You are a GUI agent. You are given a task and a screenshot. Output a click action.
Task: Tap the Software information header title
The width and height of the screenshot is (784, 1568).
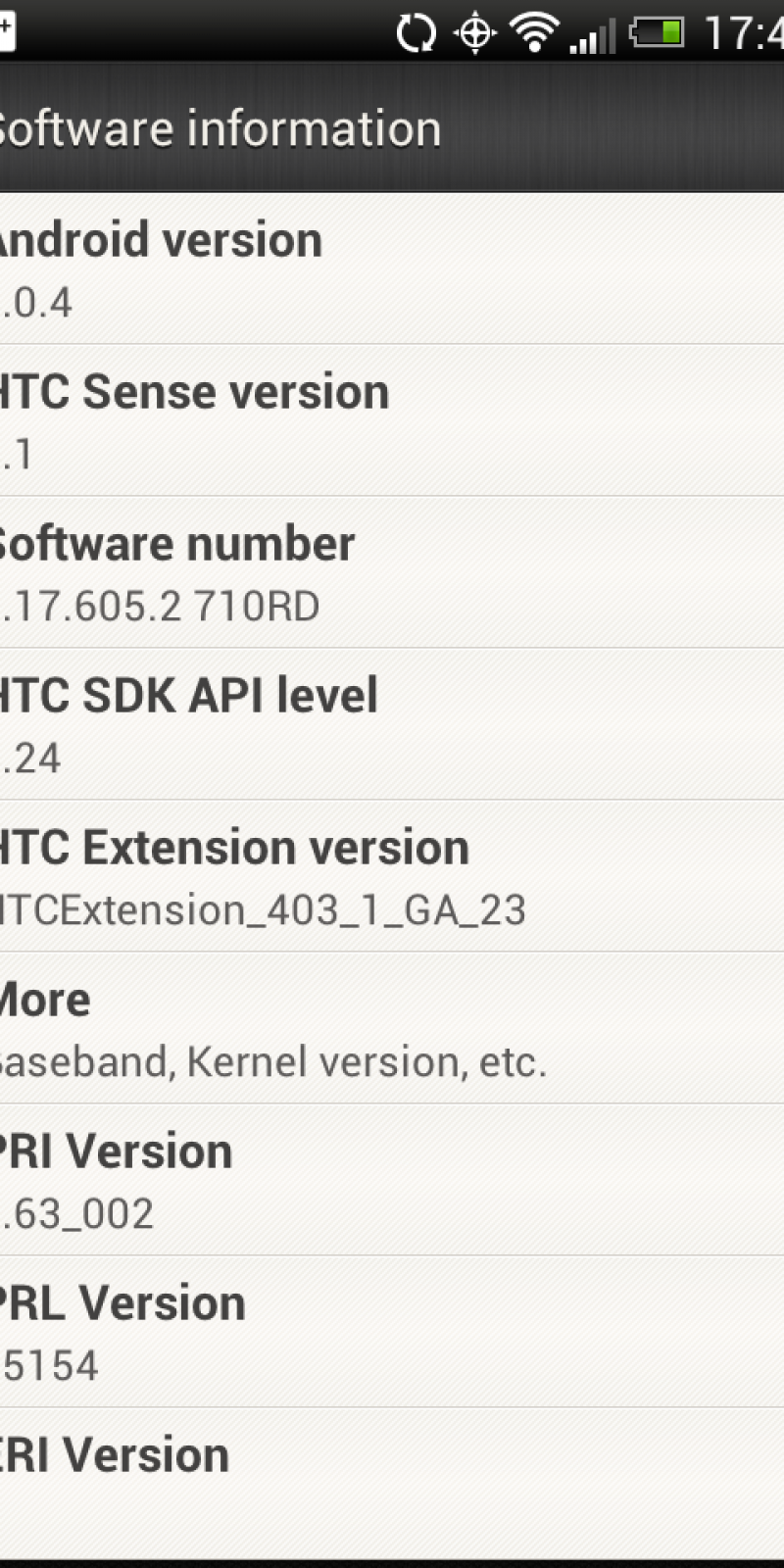[x=220, y=129]
